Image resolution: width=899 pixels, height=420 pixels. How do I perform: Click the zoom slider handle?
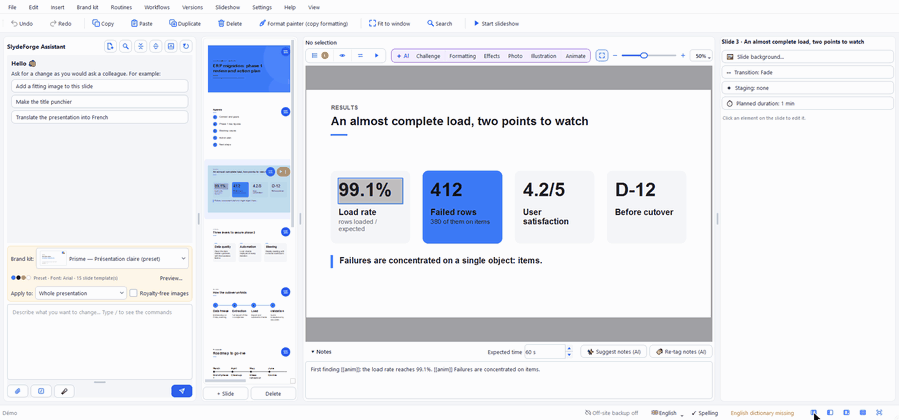(644, 56)
